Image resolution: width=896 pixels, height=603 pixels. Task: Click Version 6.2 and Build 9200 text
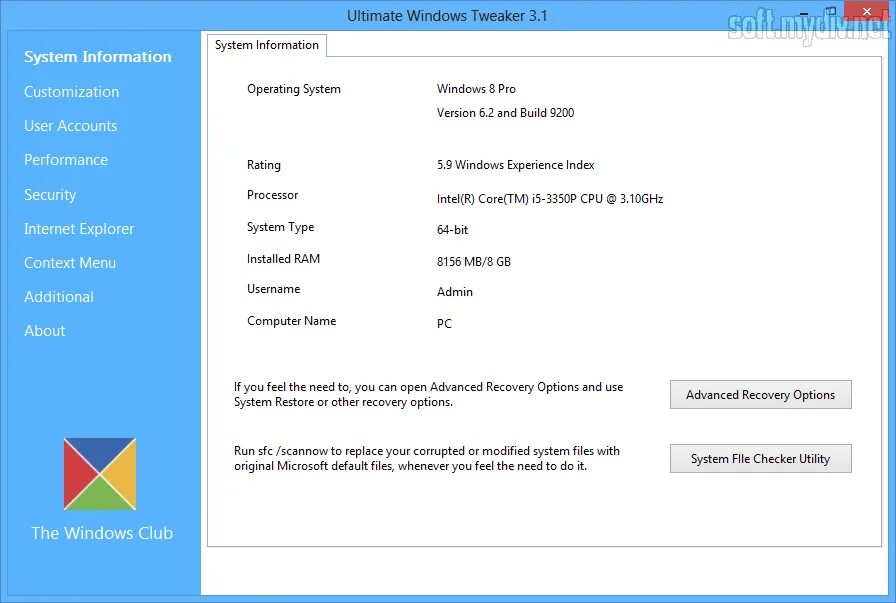coord(505,113)
